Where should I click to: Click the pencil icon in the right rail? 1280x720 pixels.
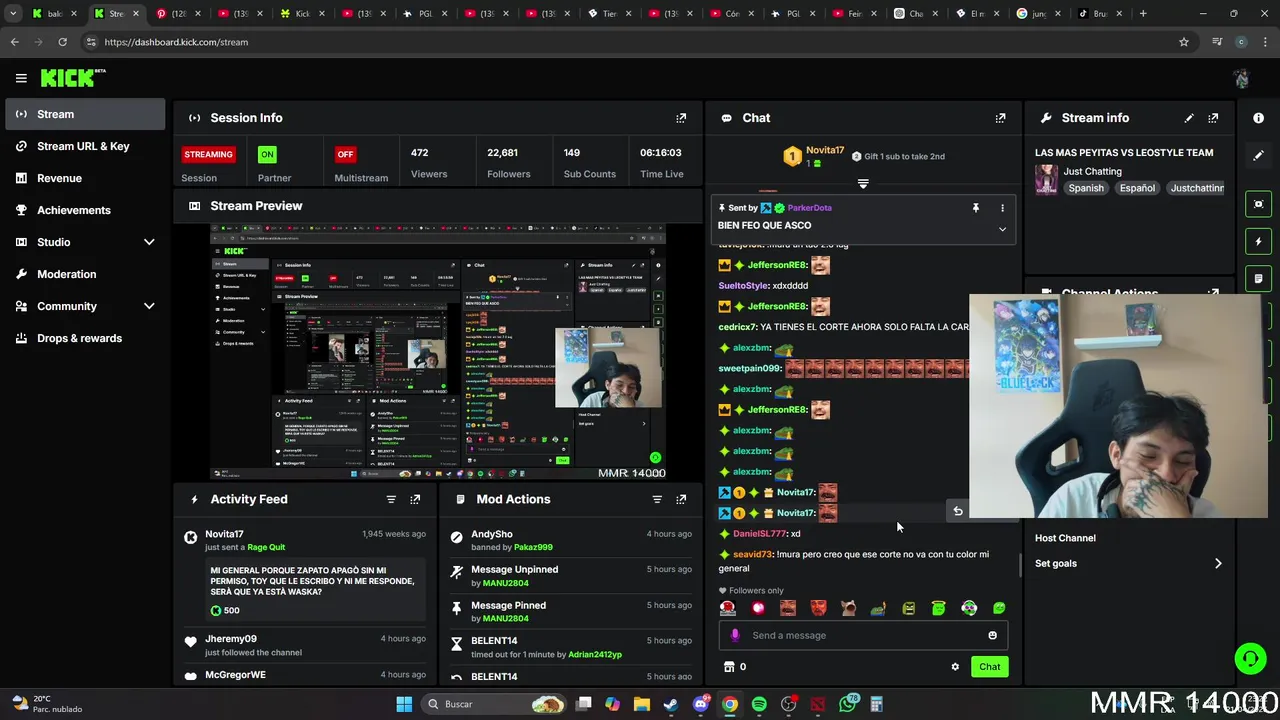[1258, 156]
